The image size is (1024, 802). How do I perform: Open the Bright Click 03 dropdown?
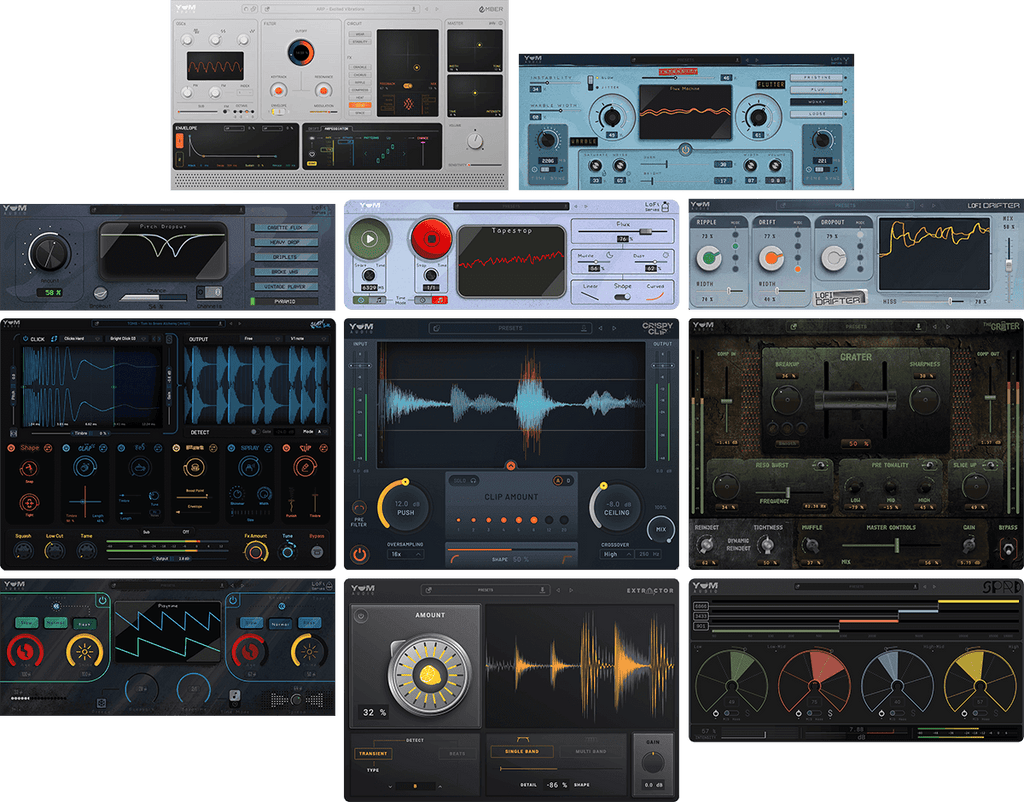[x=125, y=339]
